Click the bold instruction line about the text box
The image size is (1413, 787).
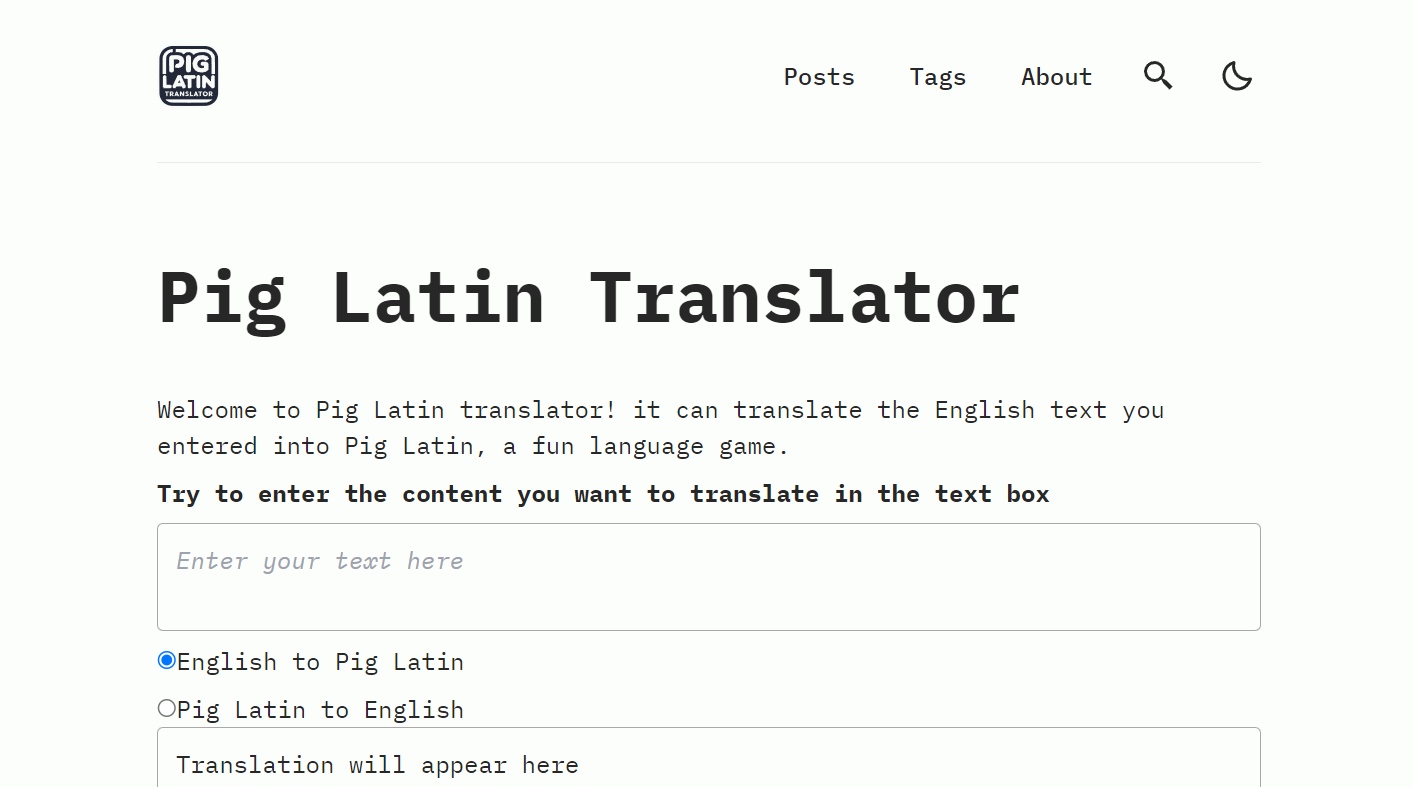[603, 493]
